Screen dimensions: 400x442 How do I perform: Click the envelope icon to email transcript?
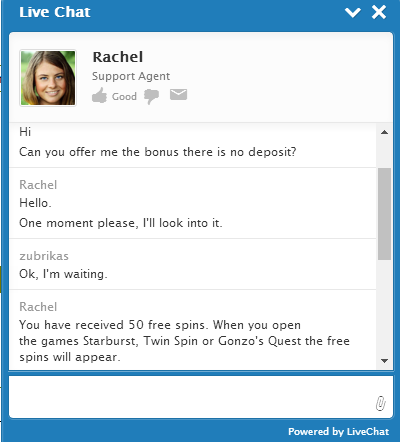tap(178, 95)
